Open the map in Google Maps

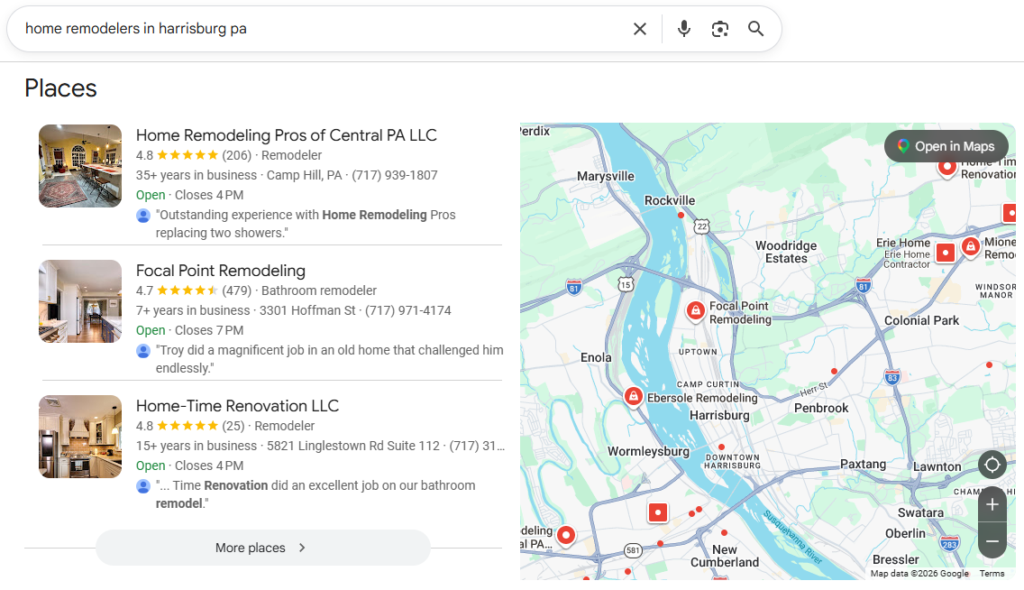(x=946, y=146)
